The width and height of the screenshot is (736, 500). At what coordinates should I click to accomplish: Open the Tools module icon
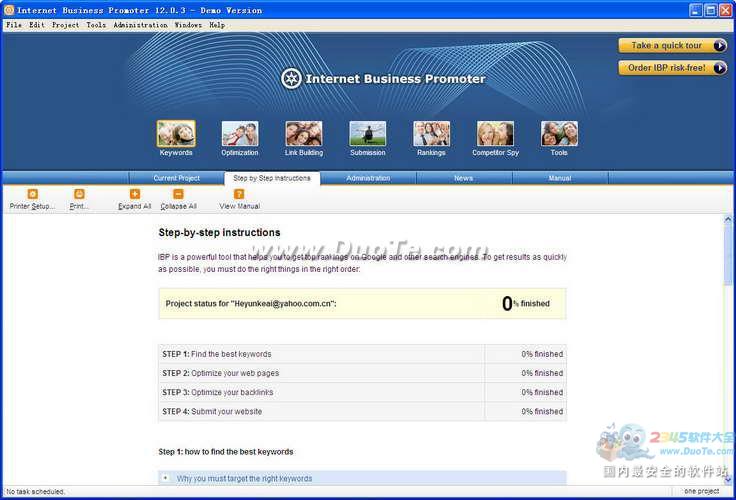pos(559,133)
